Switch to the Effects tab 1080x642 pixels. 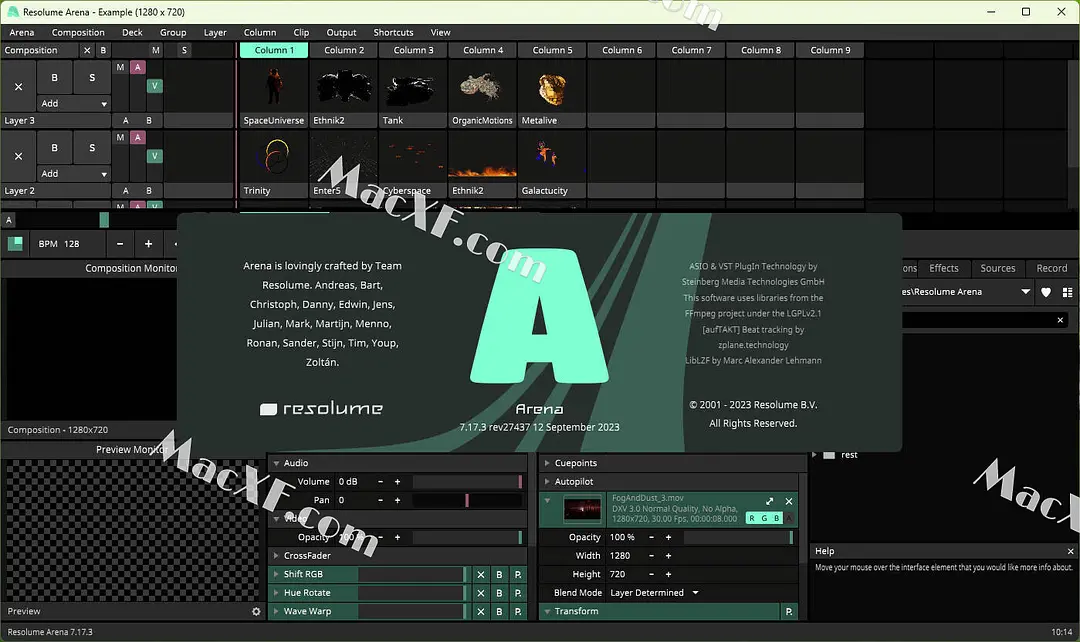pyautogui.click(x=944, y=269)
